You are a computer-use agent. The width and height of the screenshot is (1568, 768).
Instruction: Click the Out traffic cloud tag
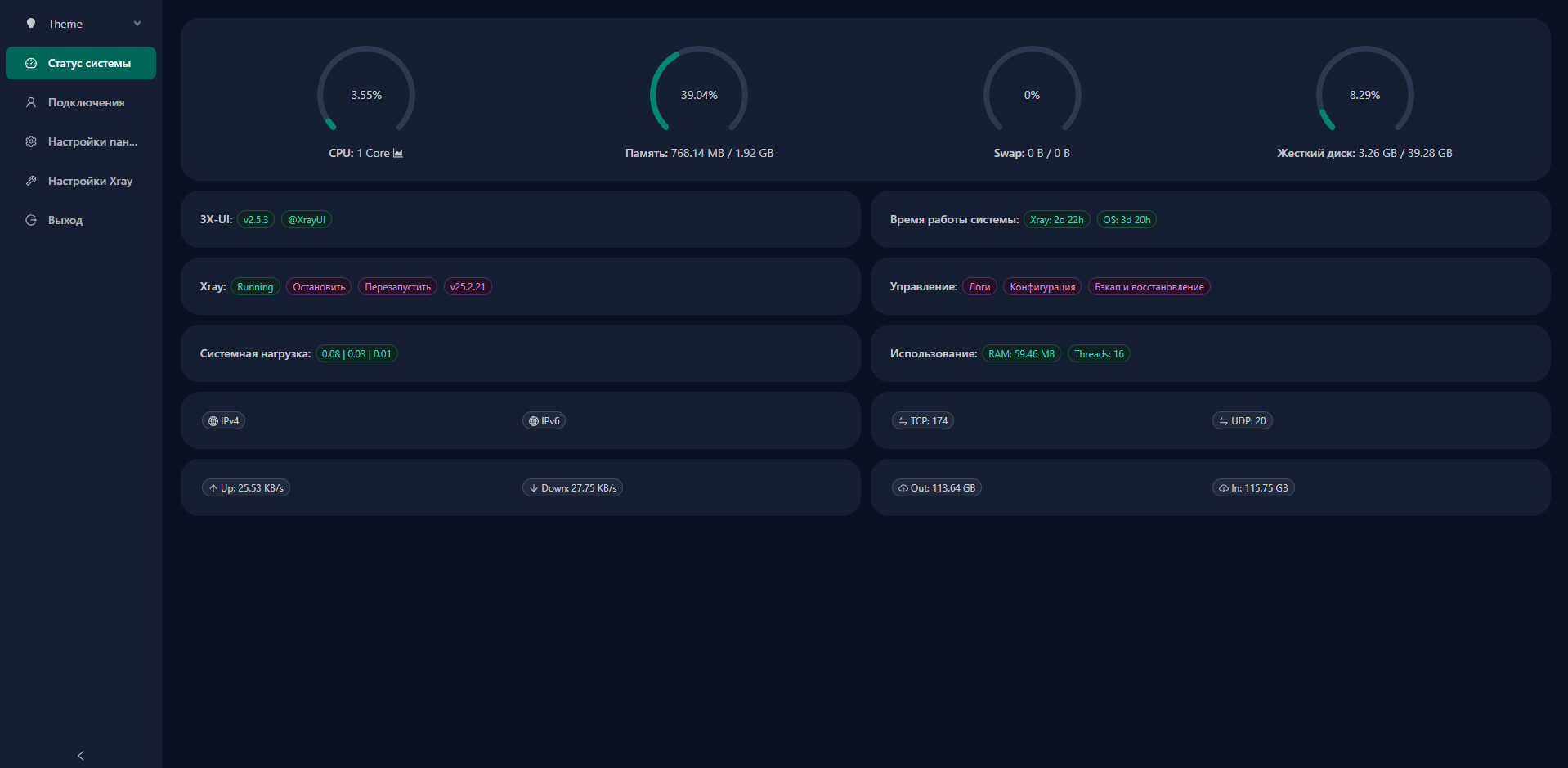click(x=936, y=488)
